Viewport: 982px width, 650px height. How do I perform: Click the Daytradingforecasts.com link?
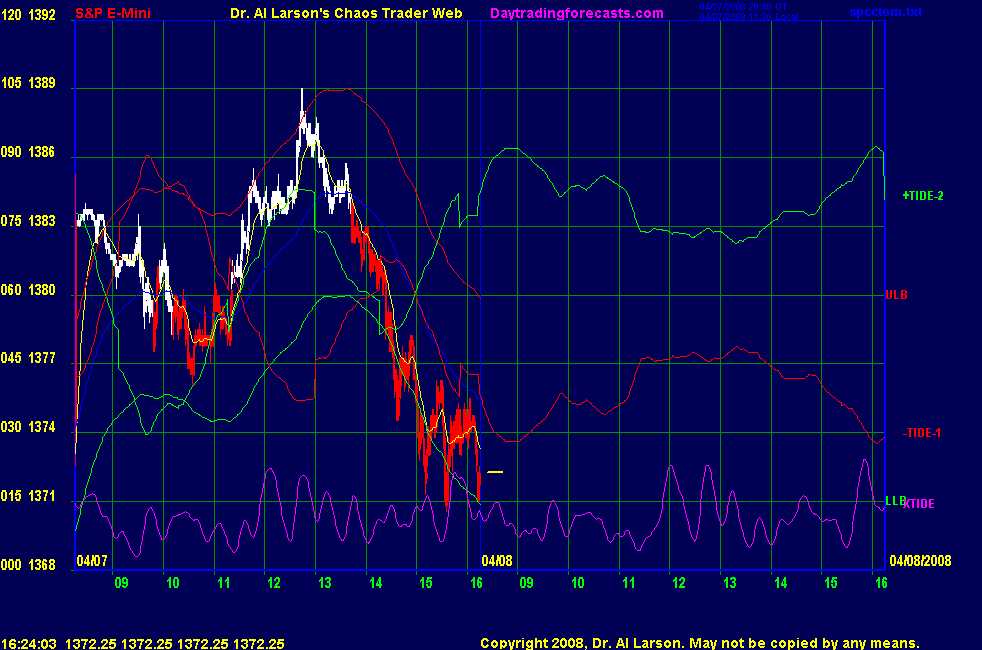(x=576, y=13)
